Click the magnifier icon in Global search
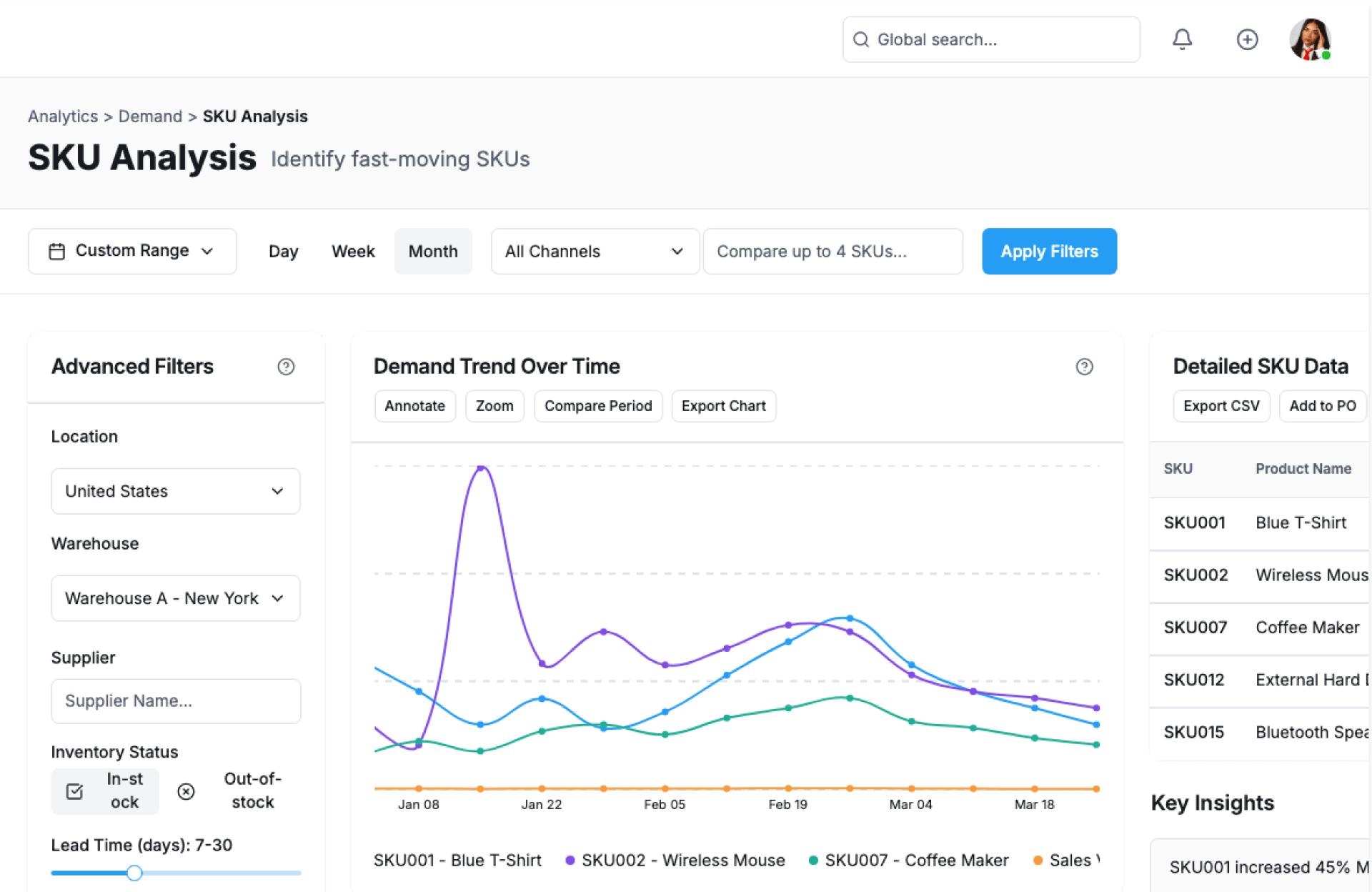1372x892 pixels. (x=861, y=40)
